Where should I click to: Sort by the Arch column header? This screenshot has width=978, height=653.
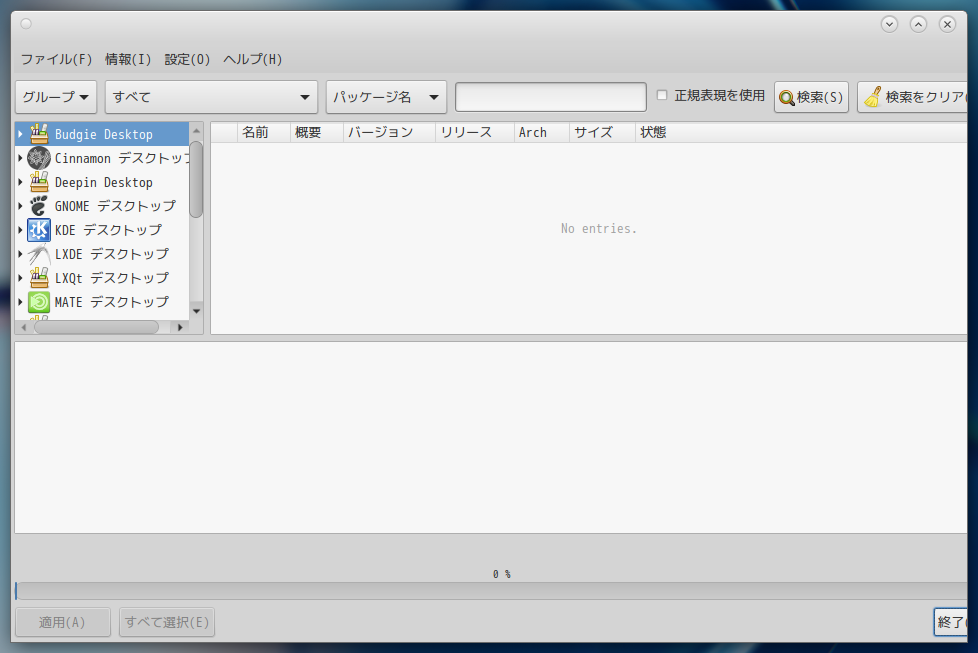click(541, 132)
